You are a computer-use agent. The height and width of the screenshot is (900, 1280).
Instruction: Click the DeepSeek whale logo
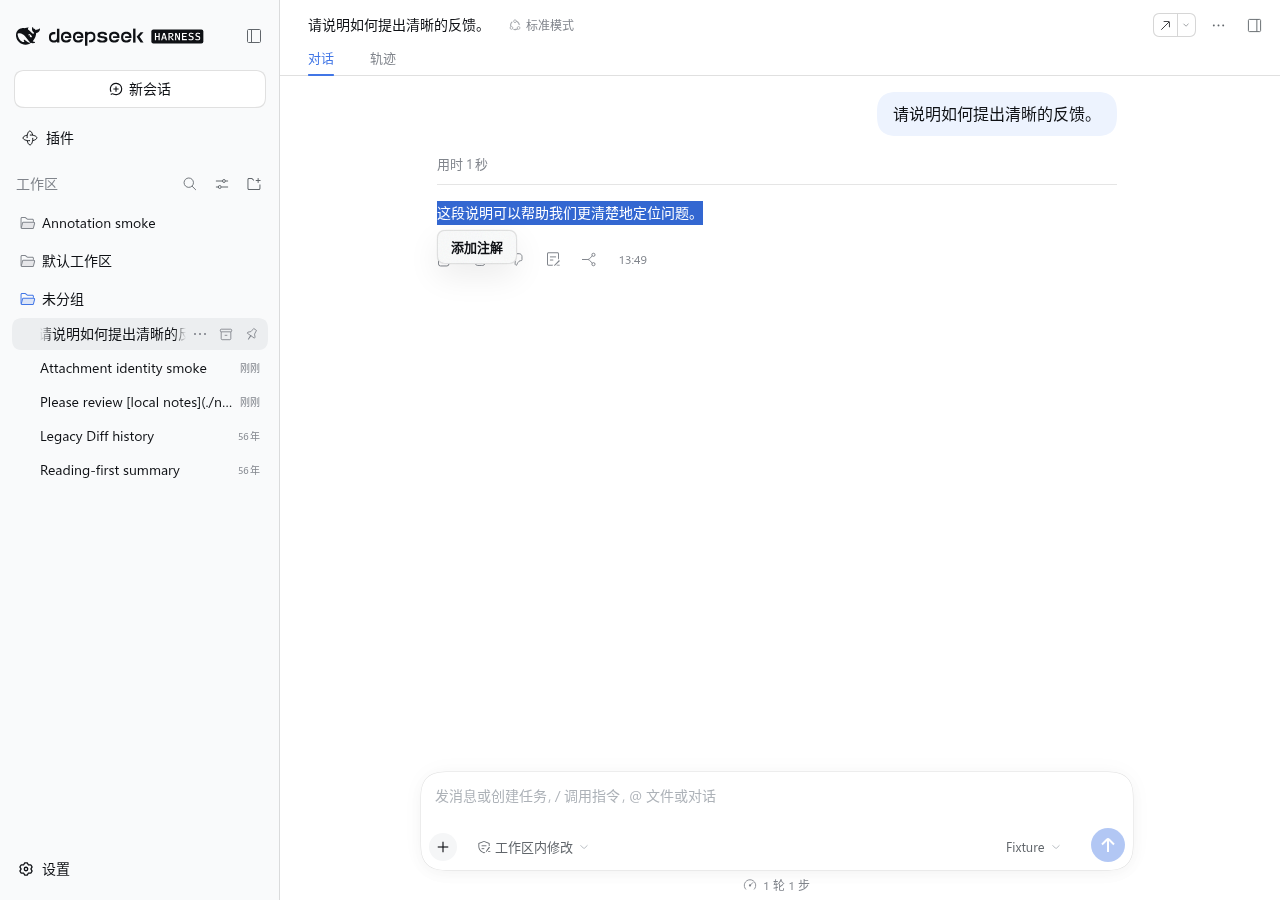pyautogui.click(x=28, y=36)
